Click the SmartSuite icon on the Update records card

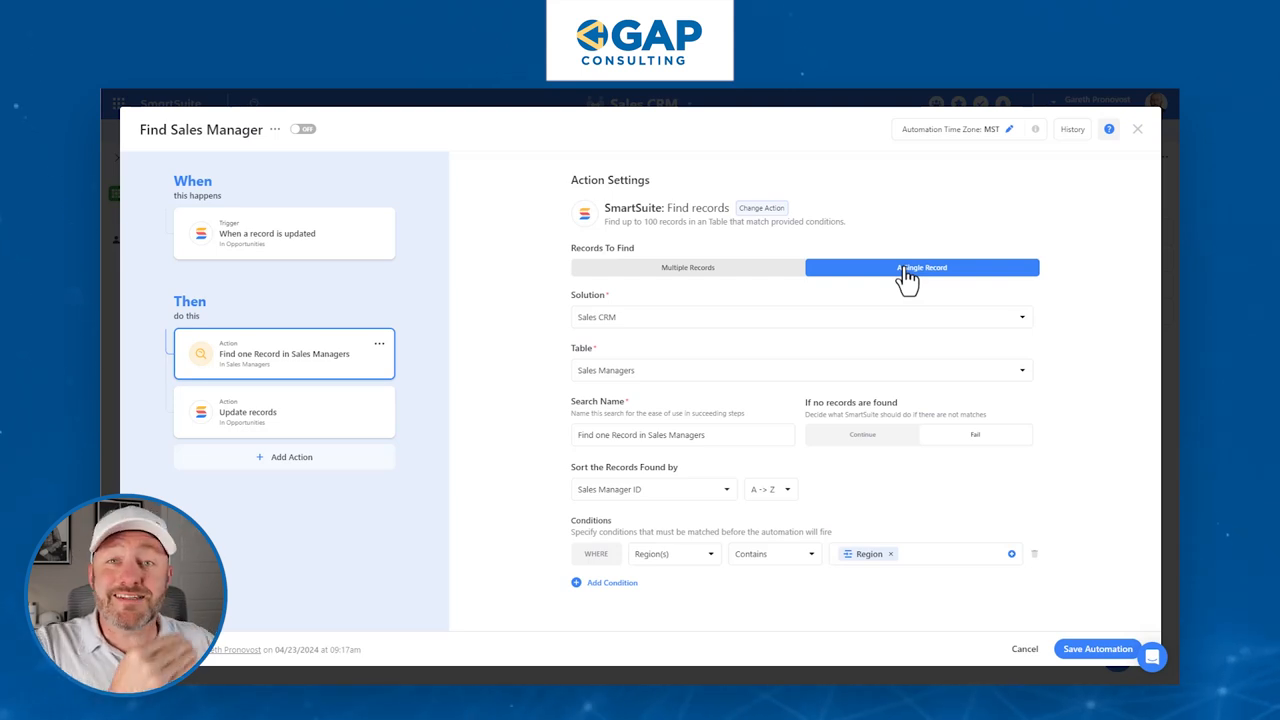pyautogui.click(x=201, y=412)
